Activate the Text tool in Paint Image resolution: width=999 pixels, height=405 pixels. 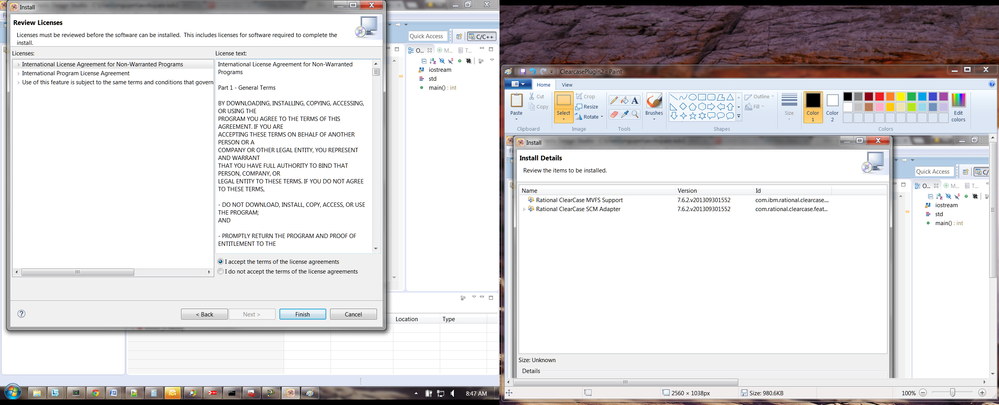click(x=635, y=100)
